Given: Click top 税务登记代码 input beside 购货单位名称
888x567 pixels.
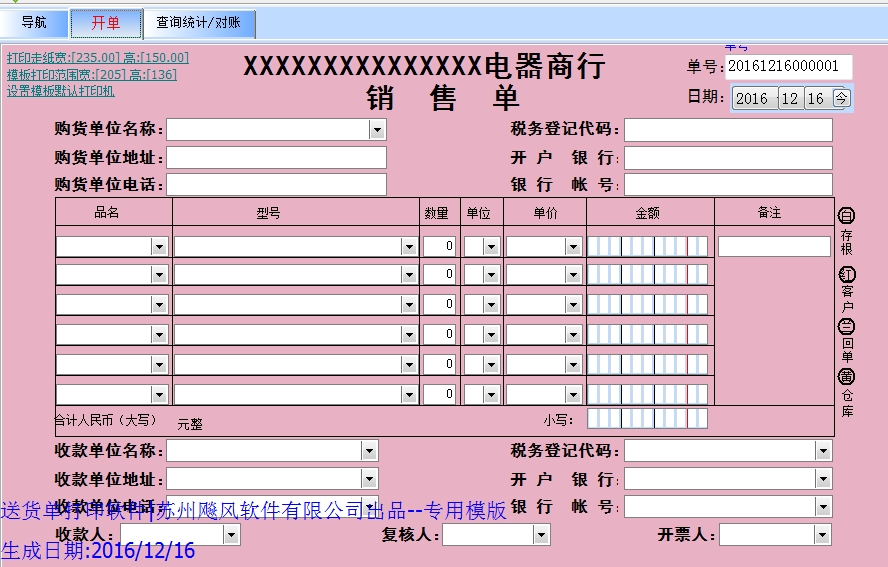Looking at the screenshot, I should (728, 130).
